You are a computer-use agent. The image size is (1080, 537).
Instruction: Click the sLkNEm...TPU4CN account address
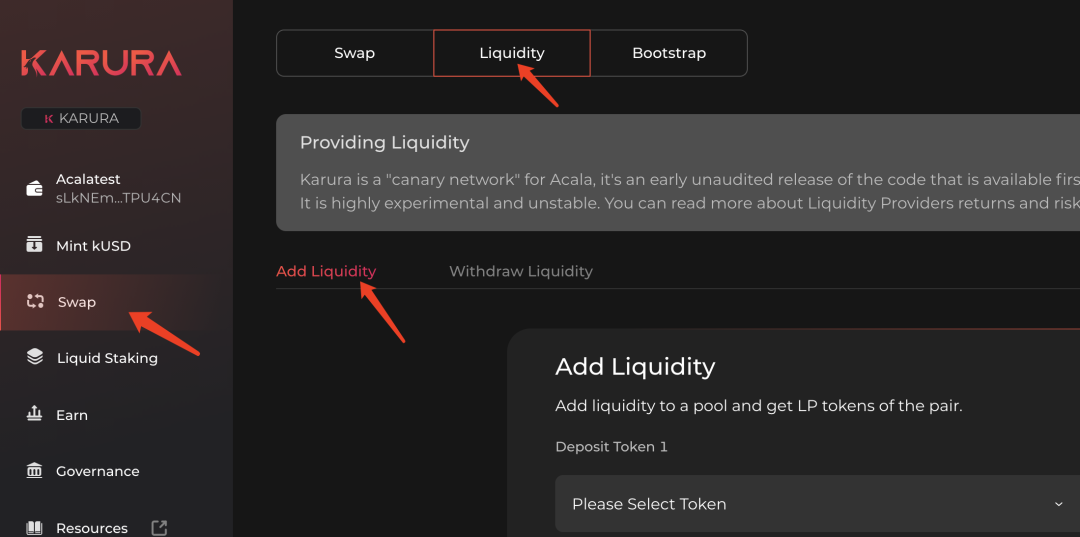(118, 198)
